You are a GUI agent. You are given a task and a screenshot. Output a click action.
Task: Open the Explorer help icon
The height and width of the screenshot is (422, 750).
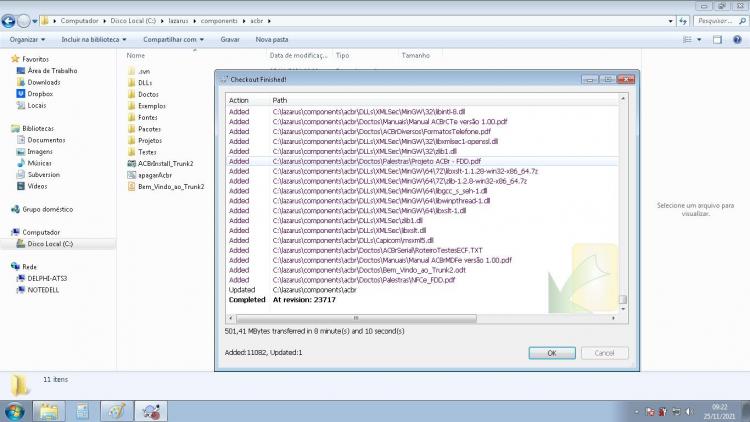coord(737,40)
